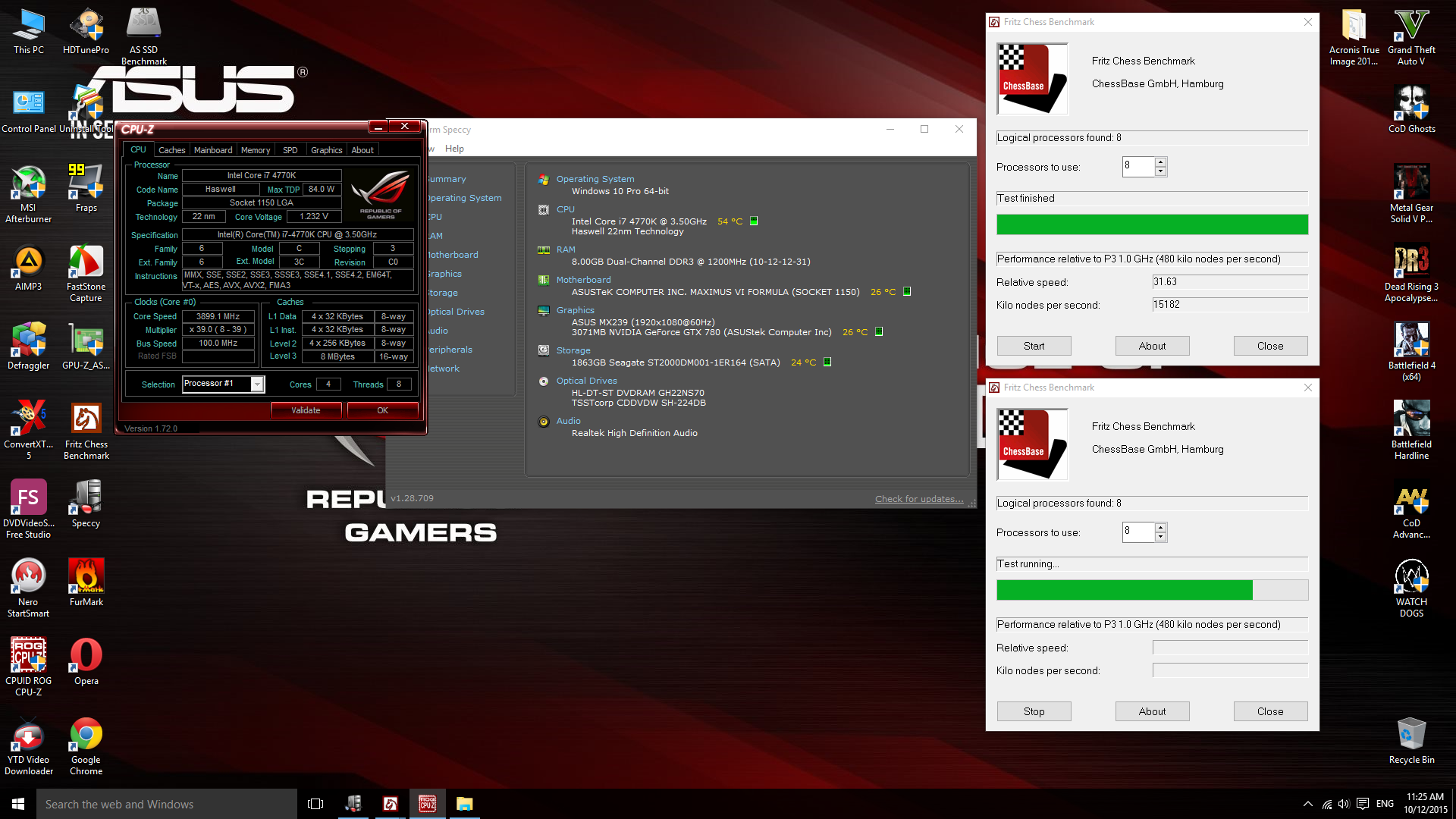
Task: Click the Fritz Chess Benchmark taskbar icon
Action: [x=390, y=804]
